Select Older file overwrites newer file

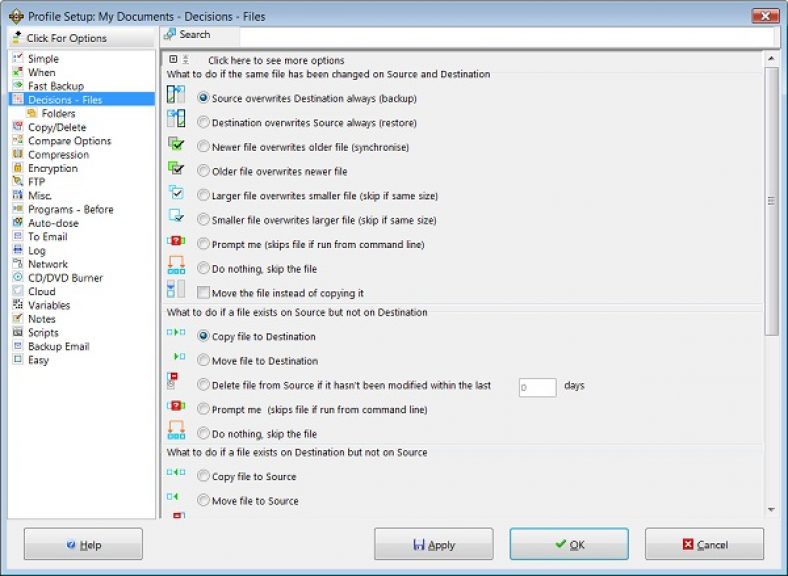(203, 171)
